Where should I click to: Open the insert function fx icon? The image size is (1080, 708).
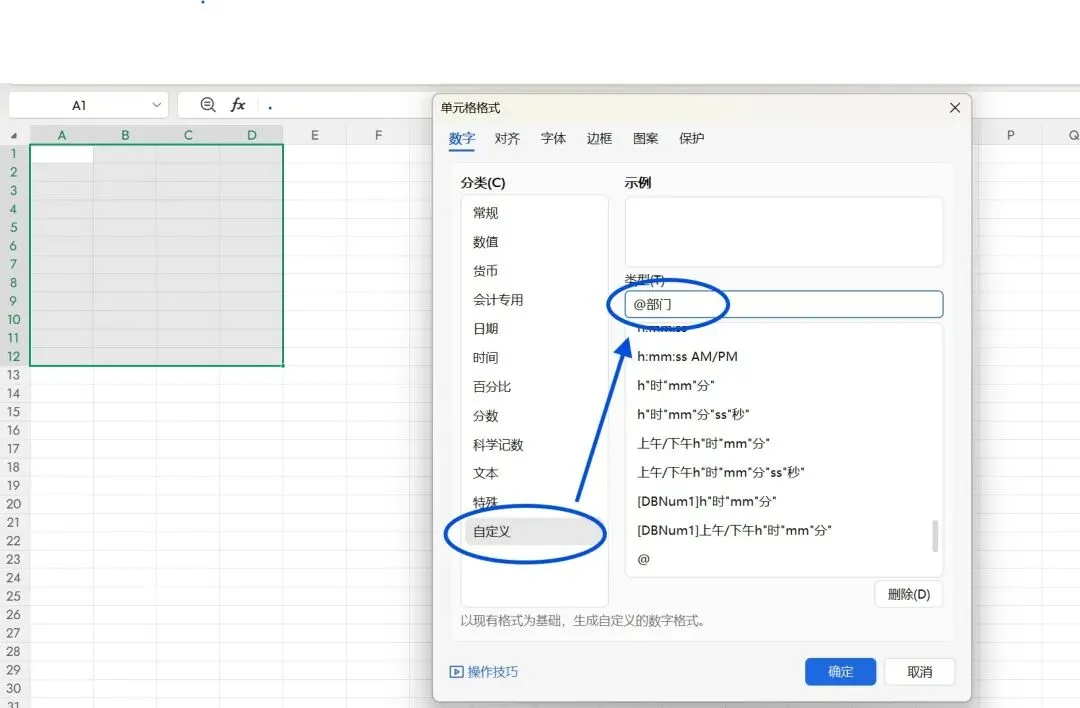pyautogui.click(x=238, y=105)
